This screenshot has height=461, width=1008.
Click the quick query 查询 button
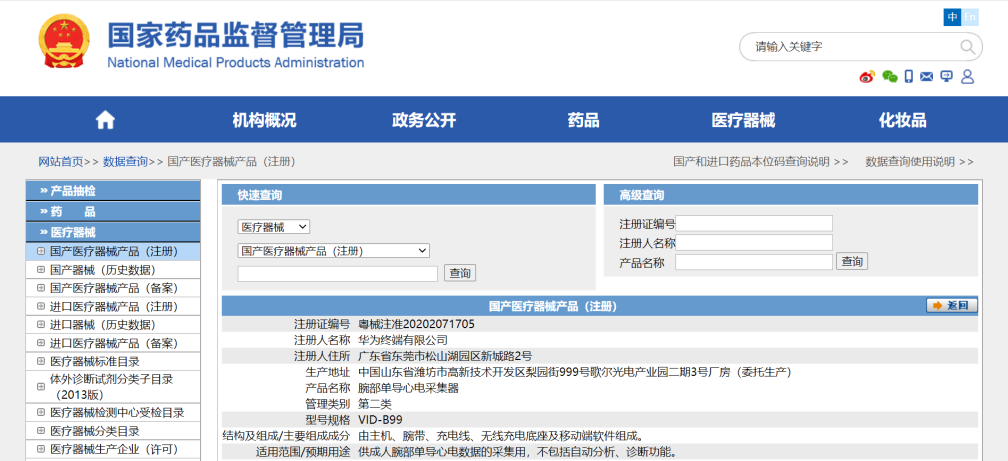pos(460,273)
